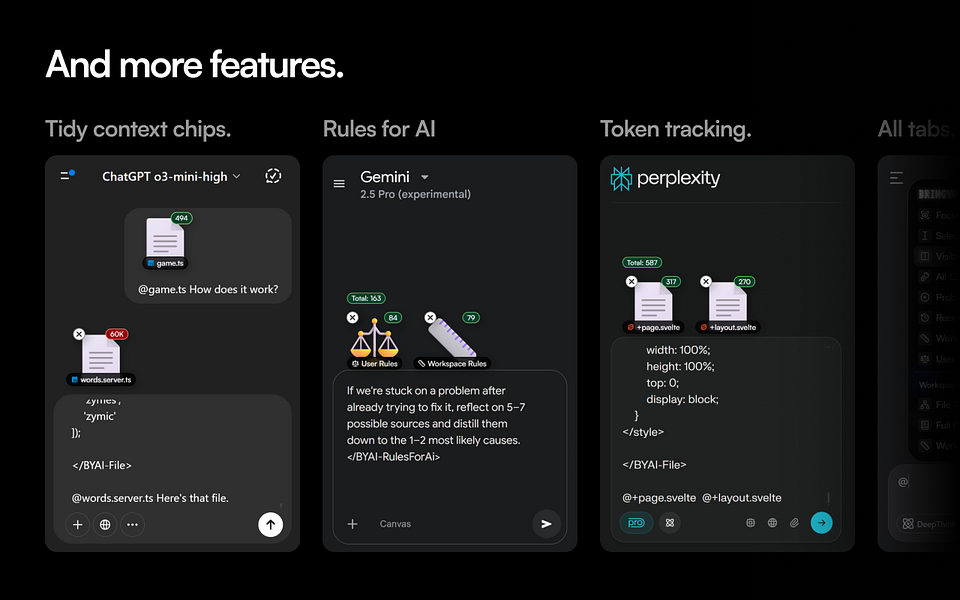Submit the Perplexity query with arrow button
The image size is (960, 600).
[x=822, y=523]
